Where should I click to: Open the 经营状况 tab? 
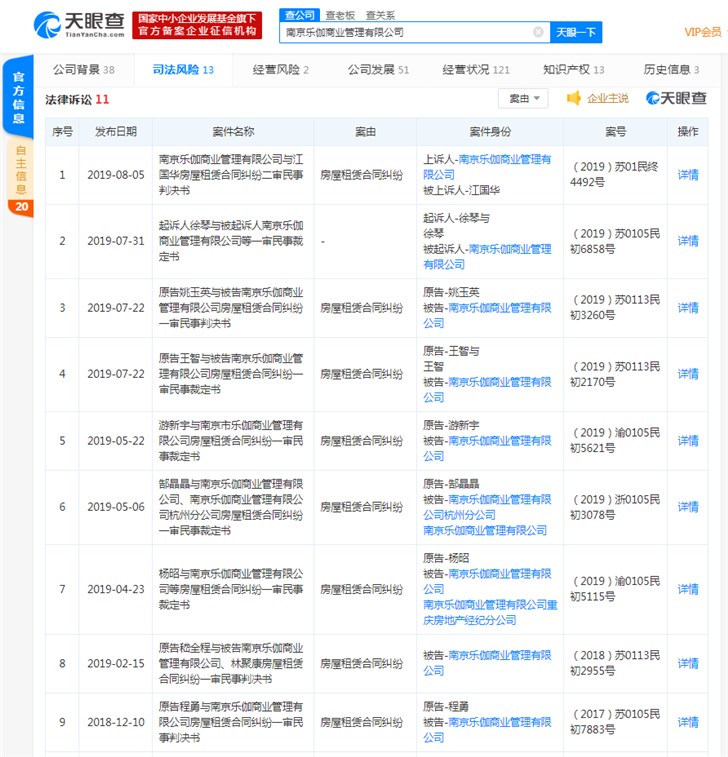(x=476, y=70)
